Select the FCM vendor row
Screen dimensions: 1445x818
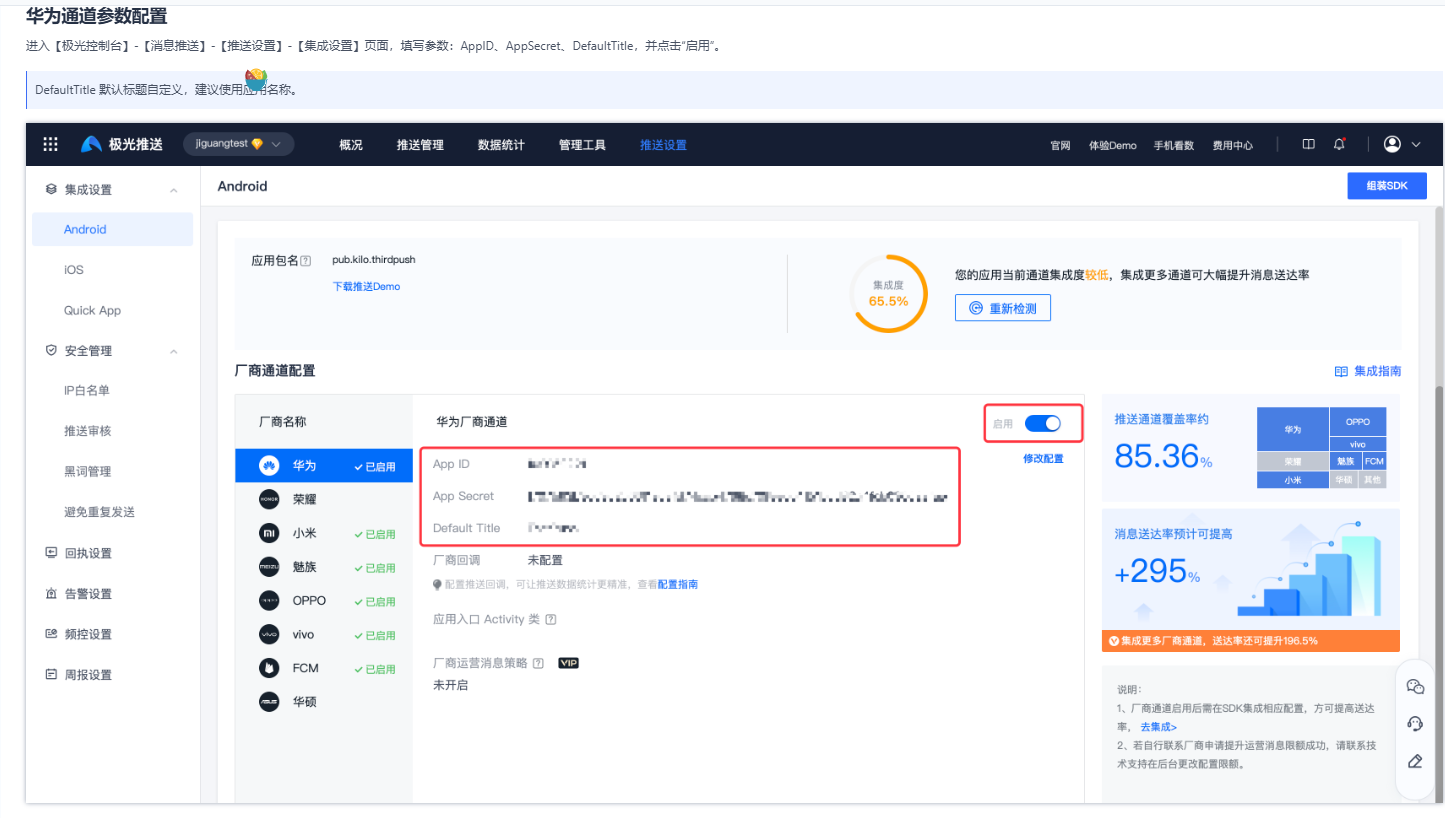tap(324, 669)
